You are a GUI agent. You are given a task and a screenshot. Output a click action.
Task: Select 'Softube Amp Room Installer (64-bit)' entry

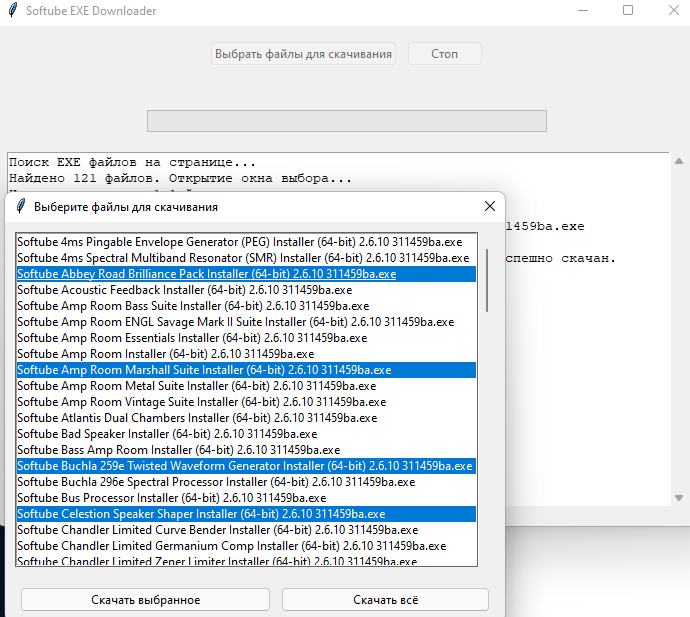pos(246,354)
